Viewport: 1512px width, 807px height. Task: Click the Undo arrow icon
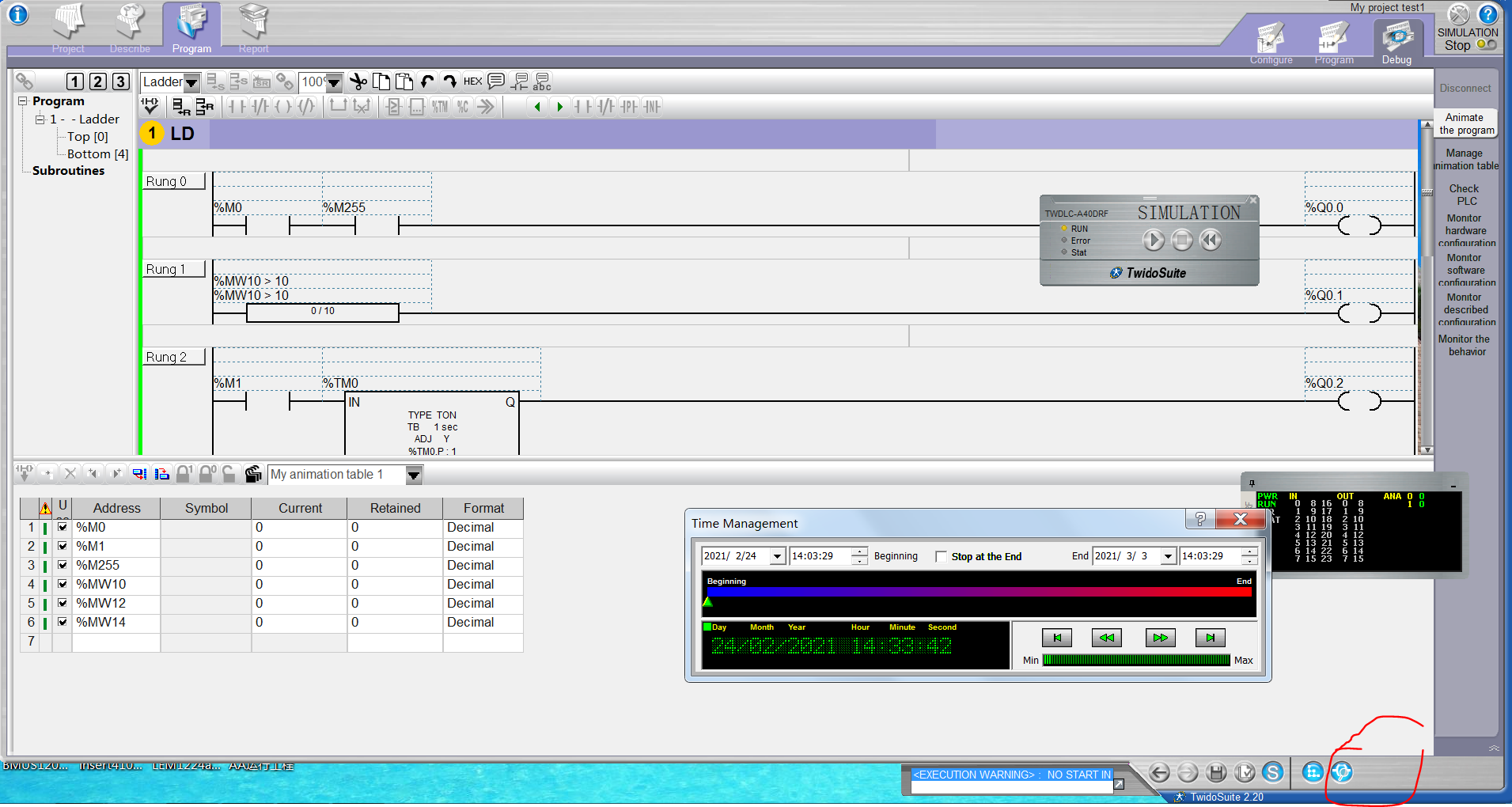tap(427, 81)
